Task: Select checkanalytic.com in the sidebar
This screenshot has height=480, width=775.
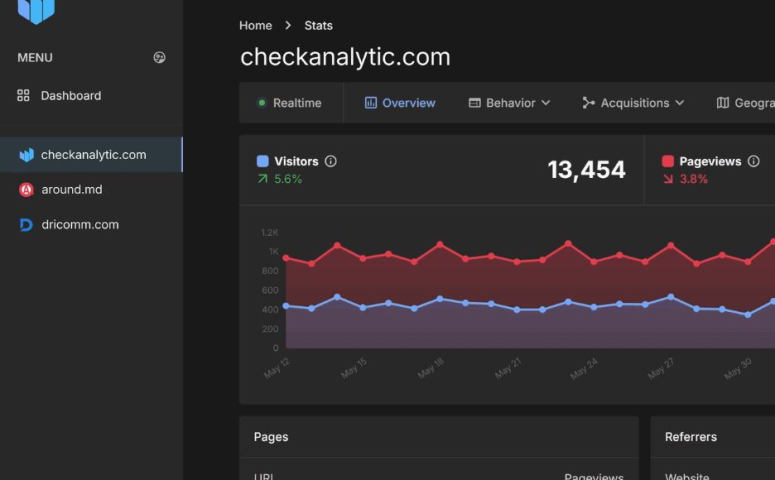Action: click(91, 155)
